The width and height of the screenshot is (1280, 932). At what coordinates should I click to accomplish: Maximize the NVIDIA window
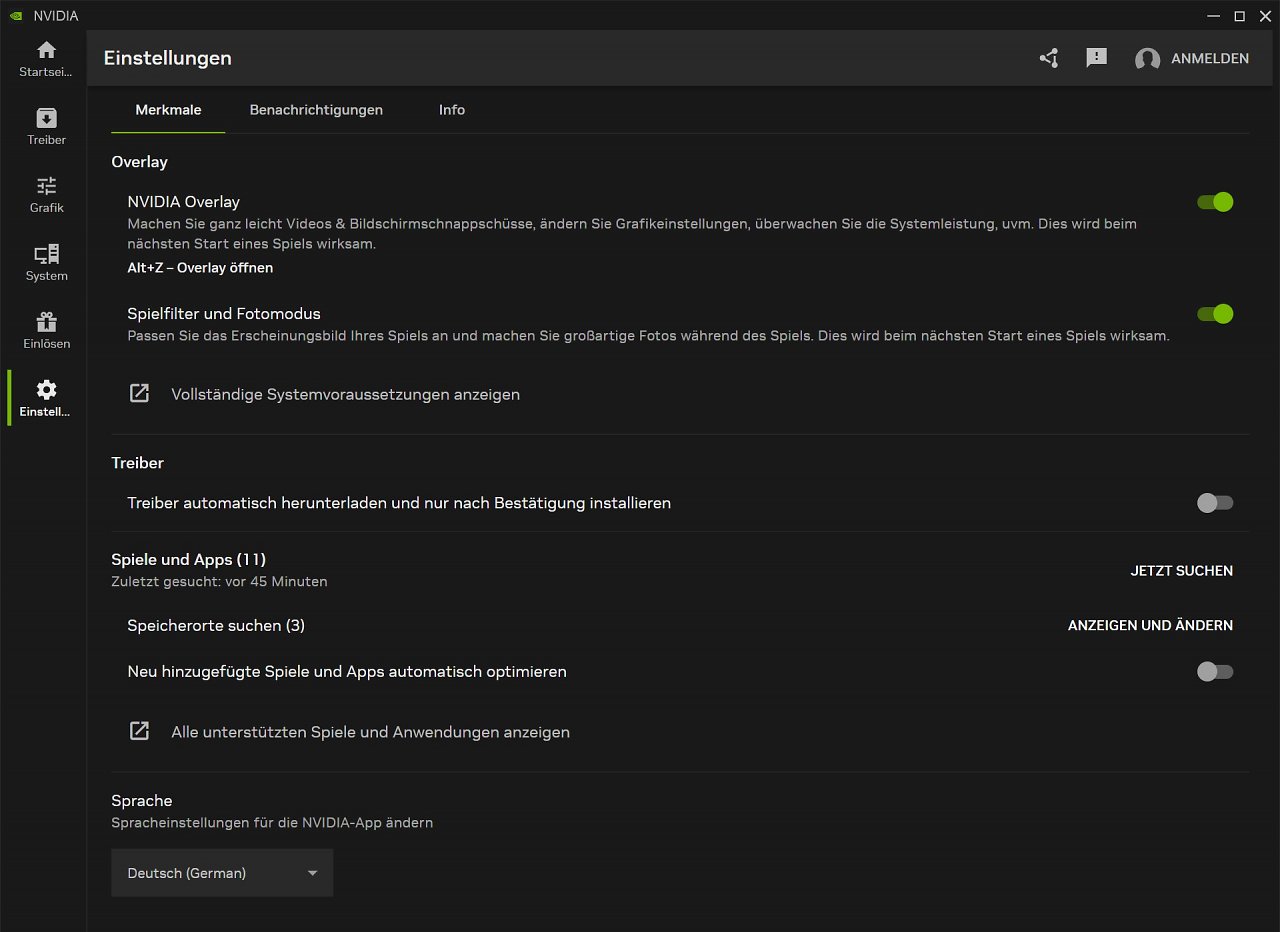click(x=1240, y=16)
